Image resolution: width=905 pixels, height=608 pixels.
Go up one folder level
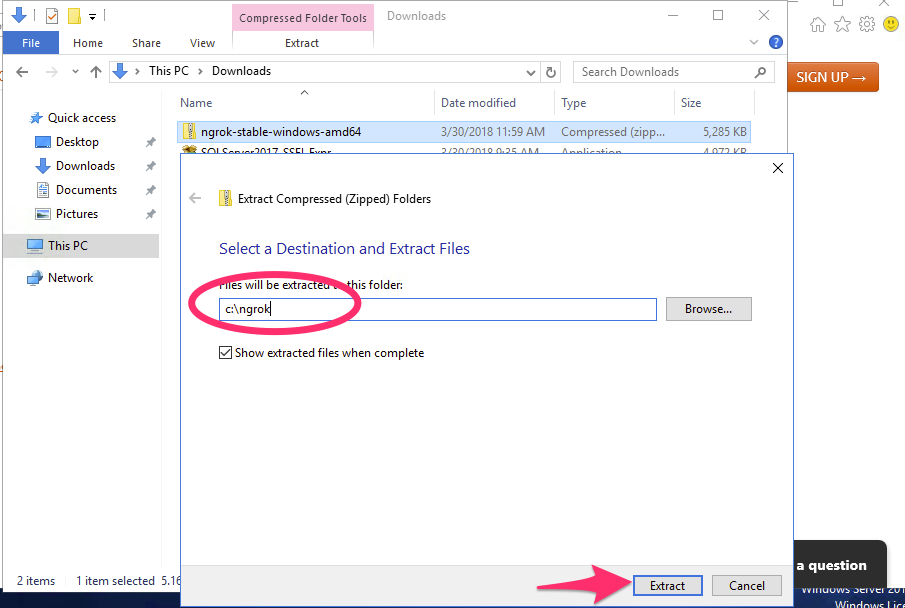96,72
